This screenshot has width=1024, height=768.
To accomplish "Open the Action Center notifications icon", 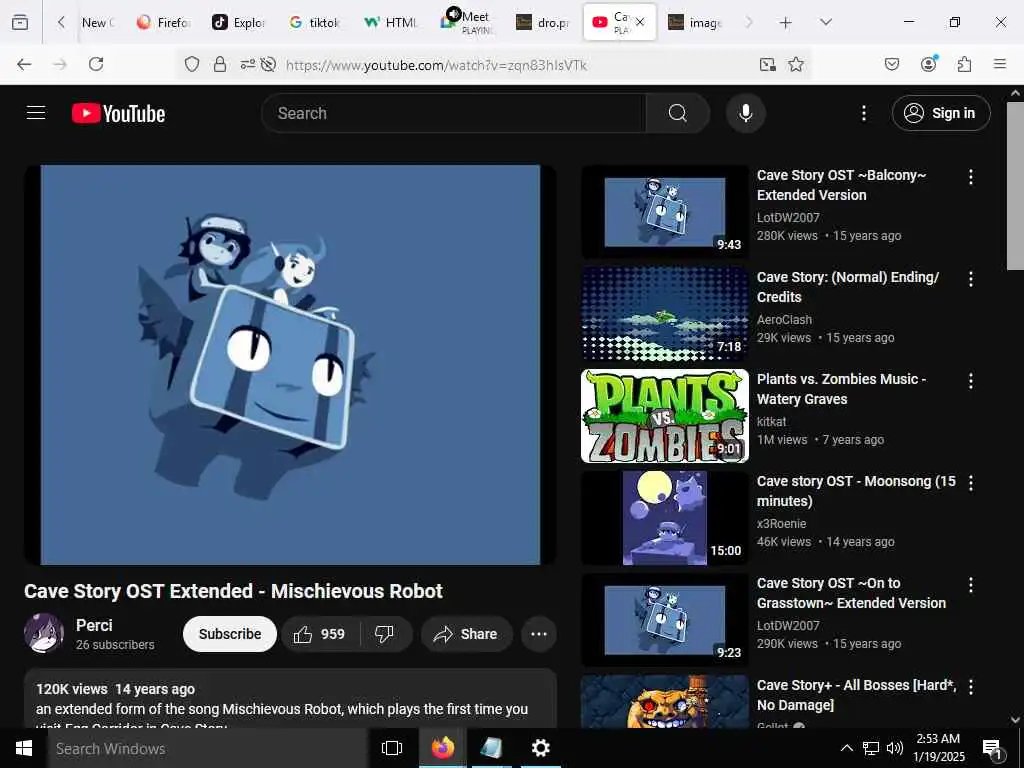I will pos(993,749).
